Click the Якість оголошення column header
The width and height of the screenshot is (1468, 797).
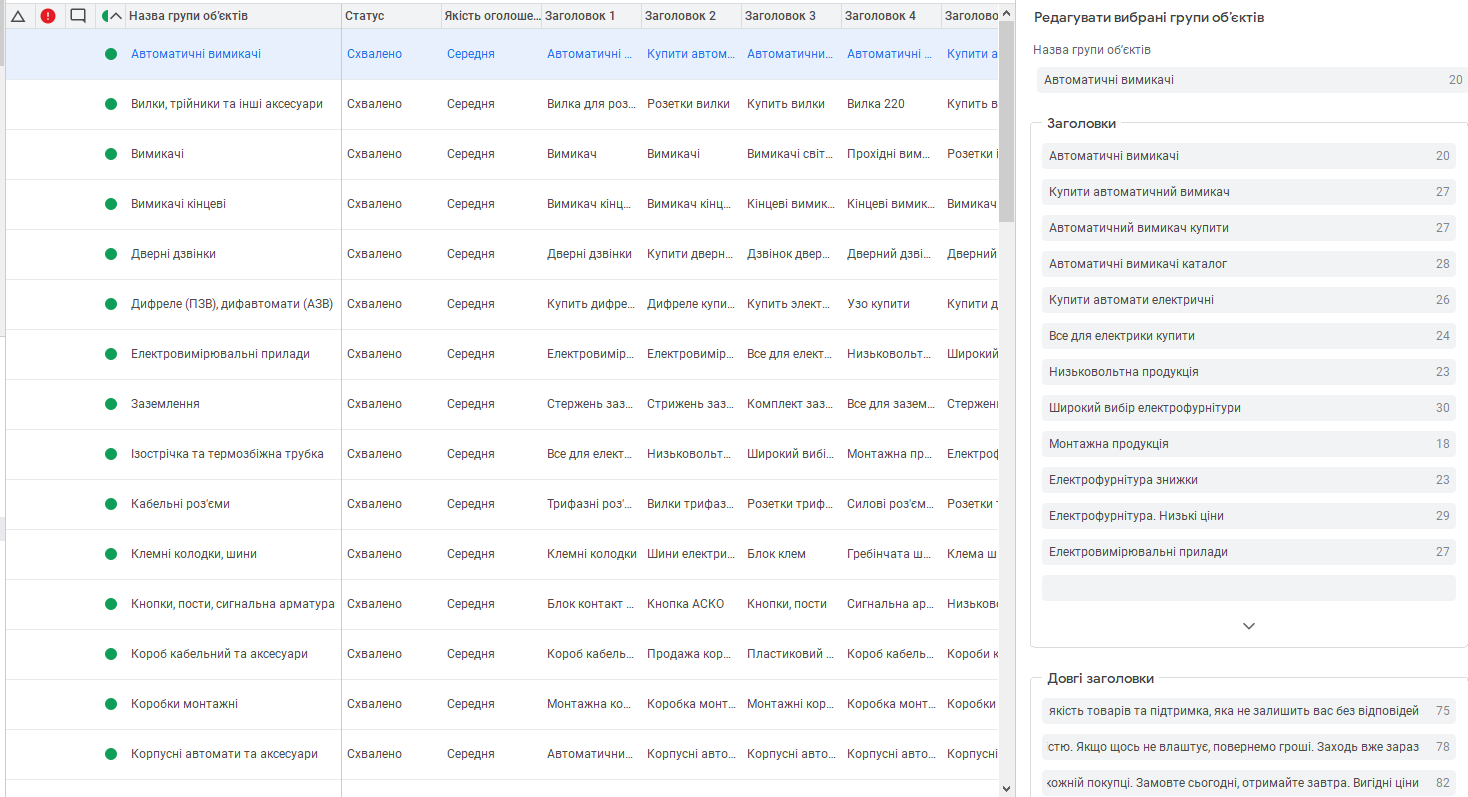(490, 16)
